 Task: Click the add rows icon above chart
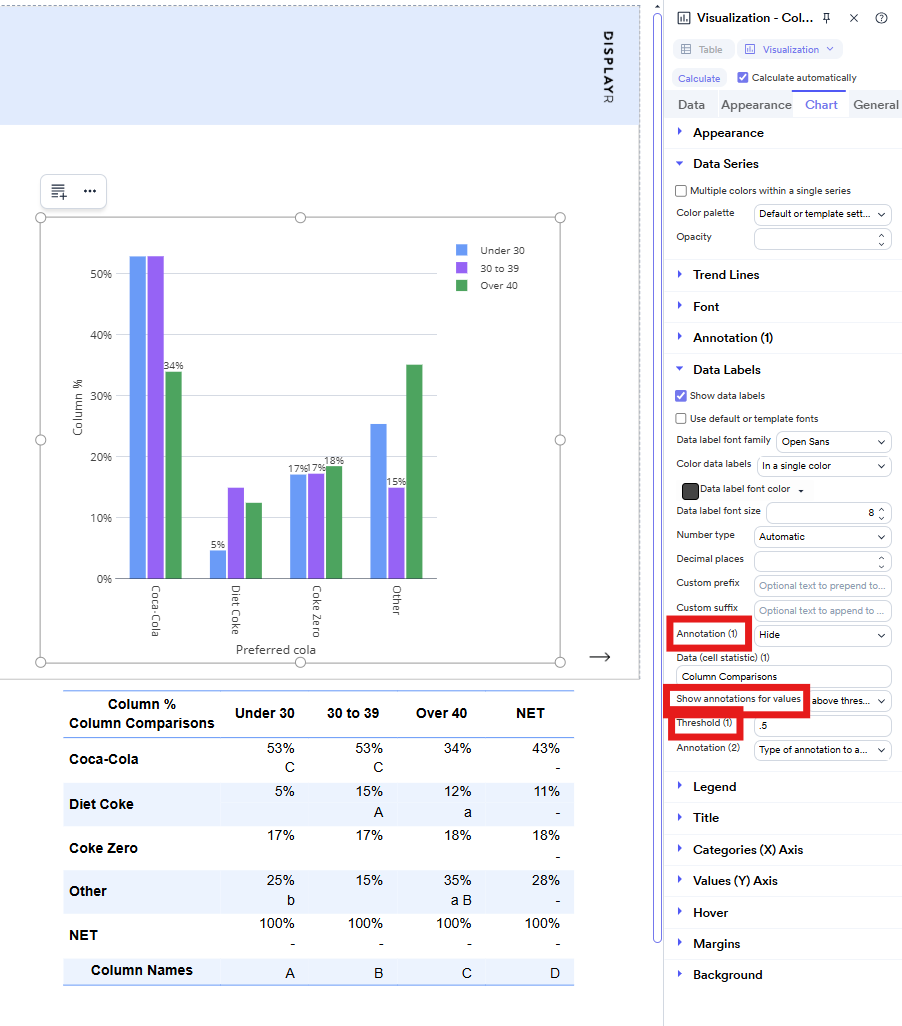coord(59,191)
